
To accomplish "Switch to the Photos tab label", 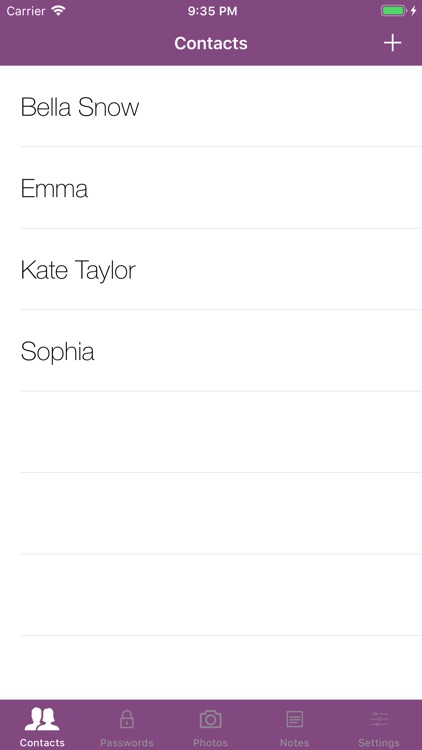I will tap(211, 743).
